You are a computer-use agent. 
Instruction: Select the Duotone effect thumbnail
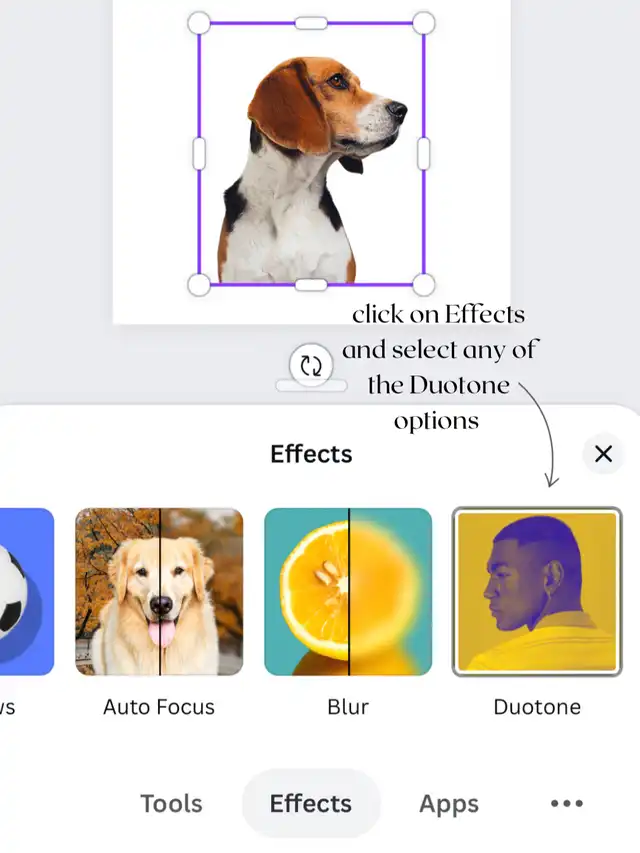(537, 592)
